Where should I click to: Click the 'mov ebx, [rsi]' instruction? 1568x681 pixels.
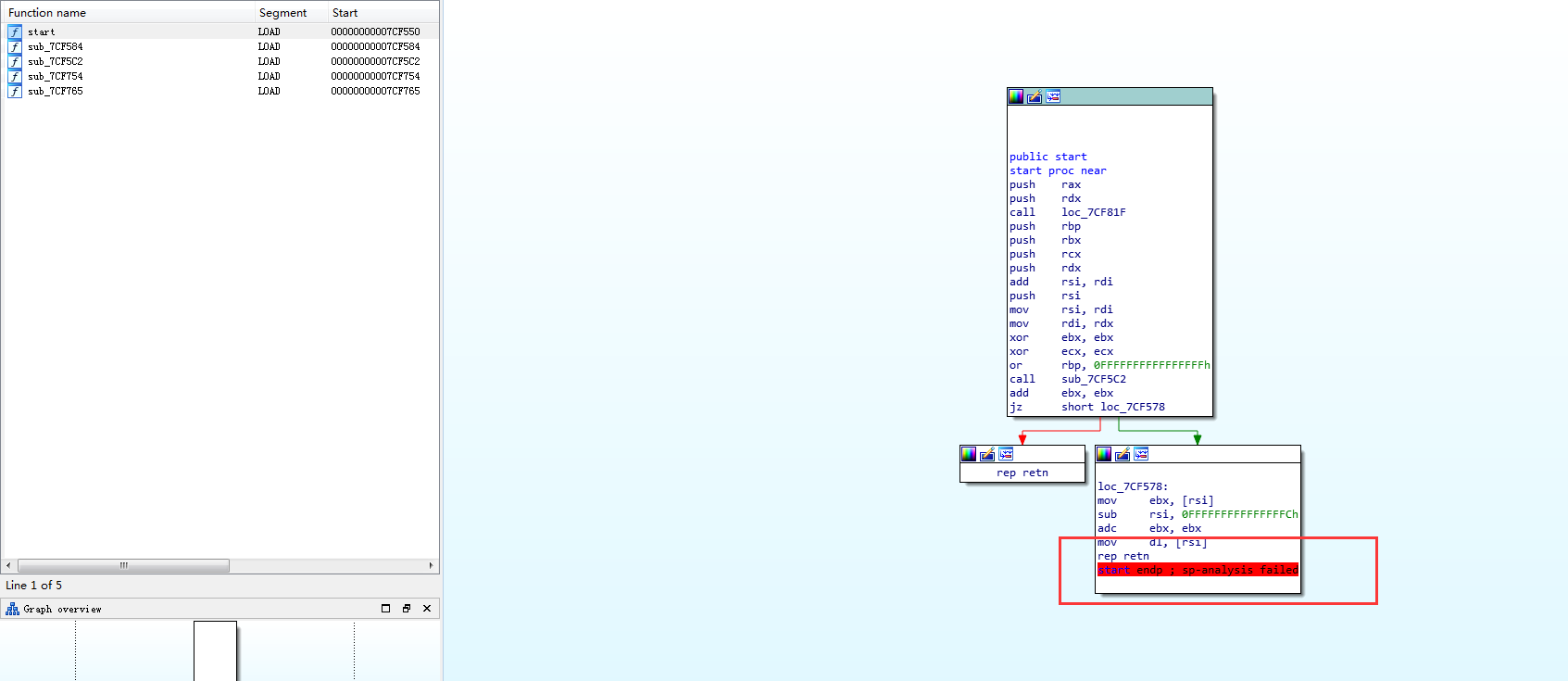[1156, 500]
